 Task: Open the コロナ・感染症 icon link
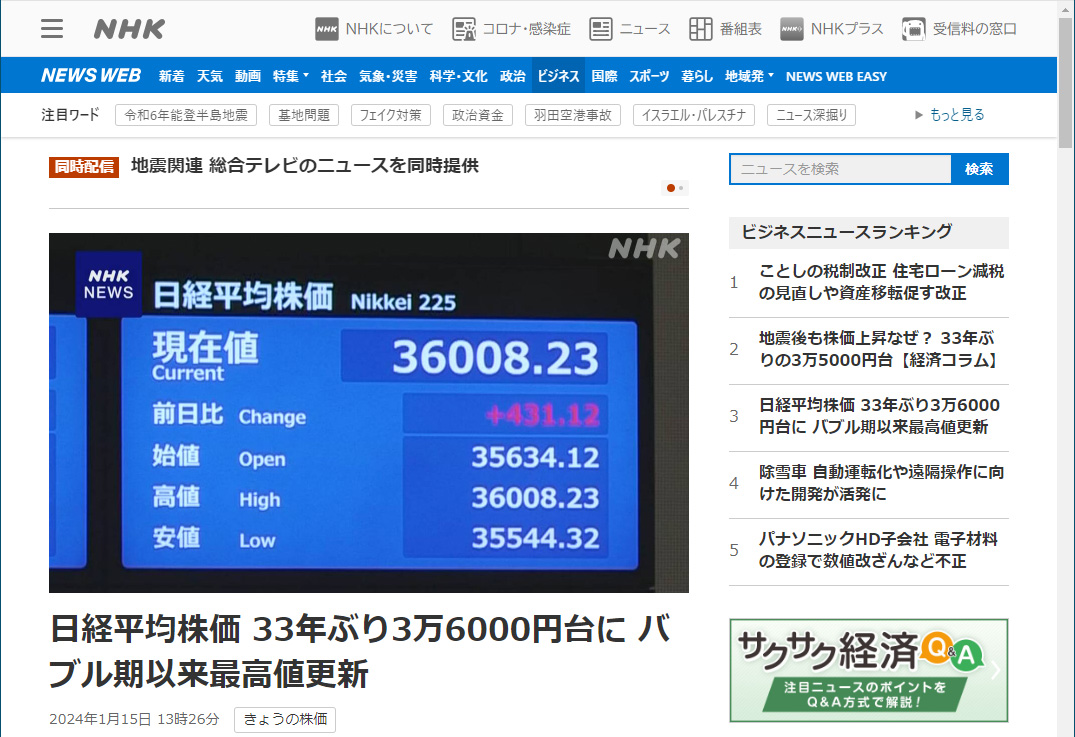464,29
